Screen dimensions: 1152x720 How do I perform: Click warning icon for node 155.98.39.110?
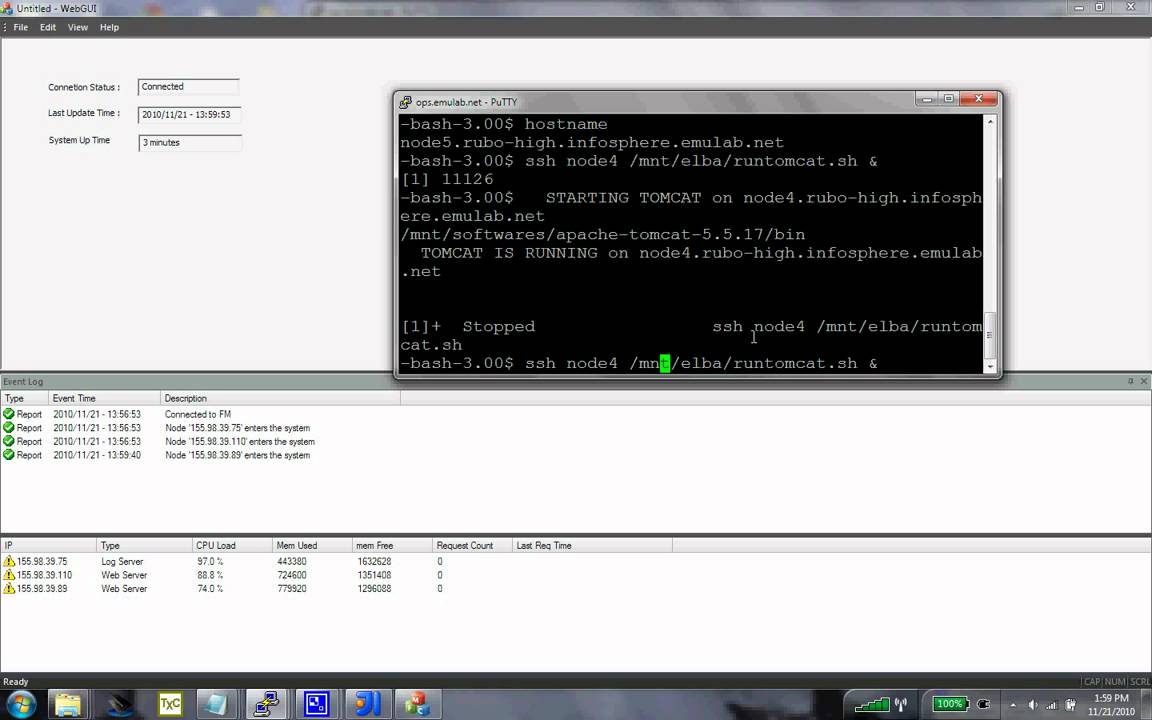point(9,575)
